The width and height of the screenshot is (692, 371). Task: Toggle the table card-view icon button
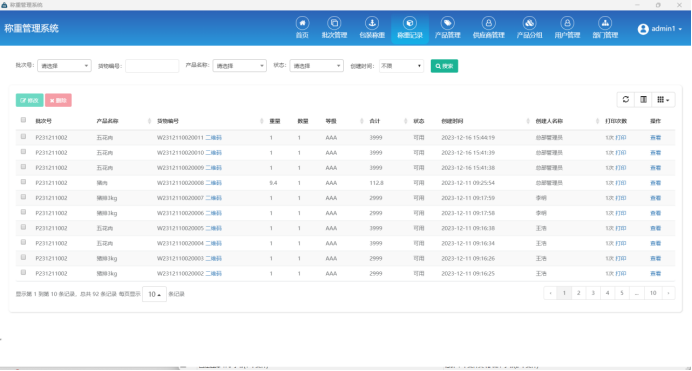click(643, 100)
